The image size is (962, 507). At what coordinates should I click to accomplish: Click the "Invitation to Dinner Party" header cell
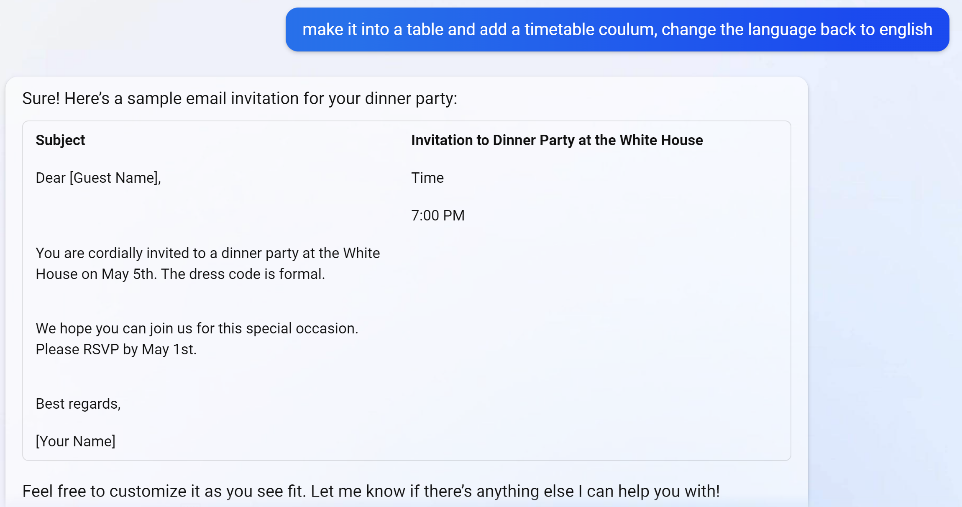(556, 141)
